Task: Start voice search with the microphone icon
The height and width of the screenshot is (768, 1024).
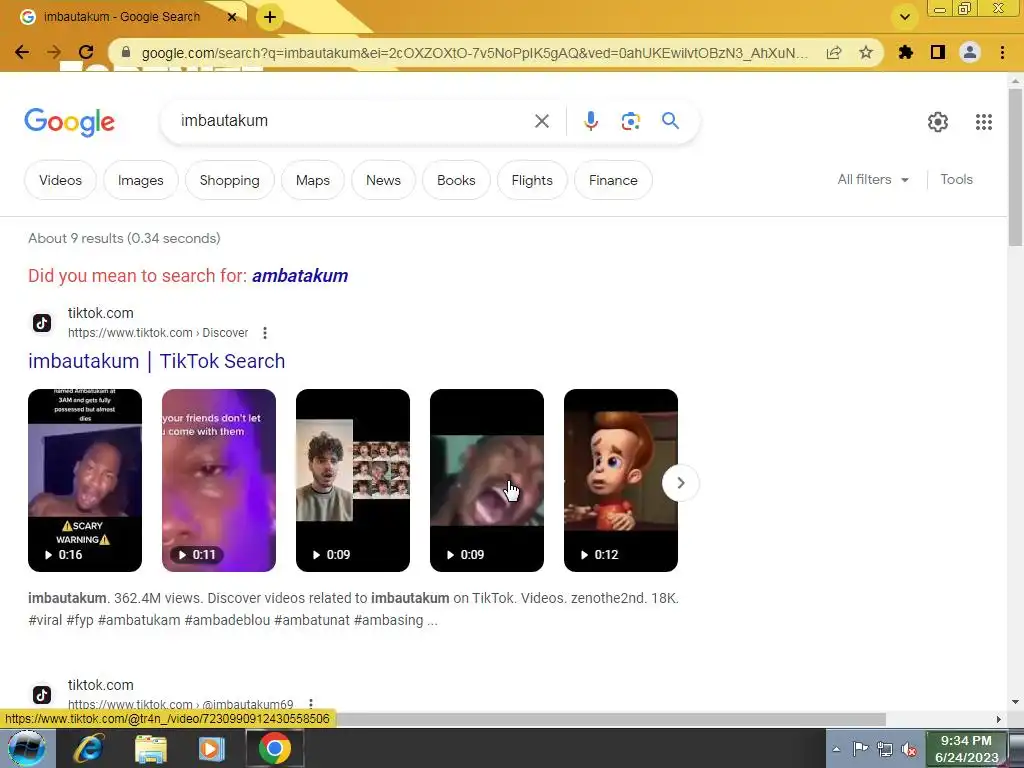Action: (x=590, y=121)
